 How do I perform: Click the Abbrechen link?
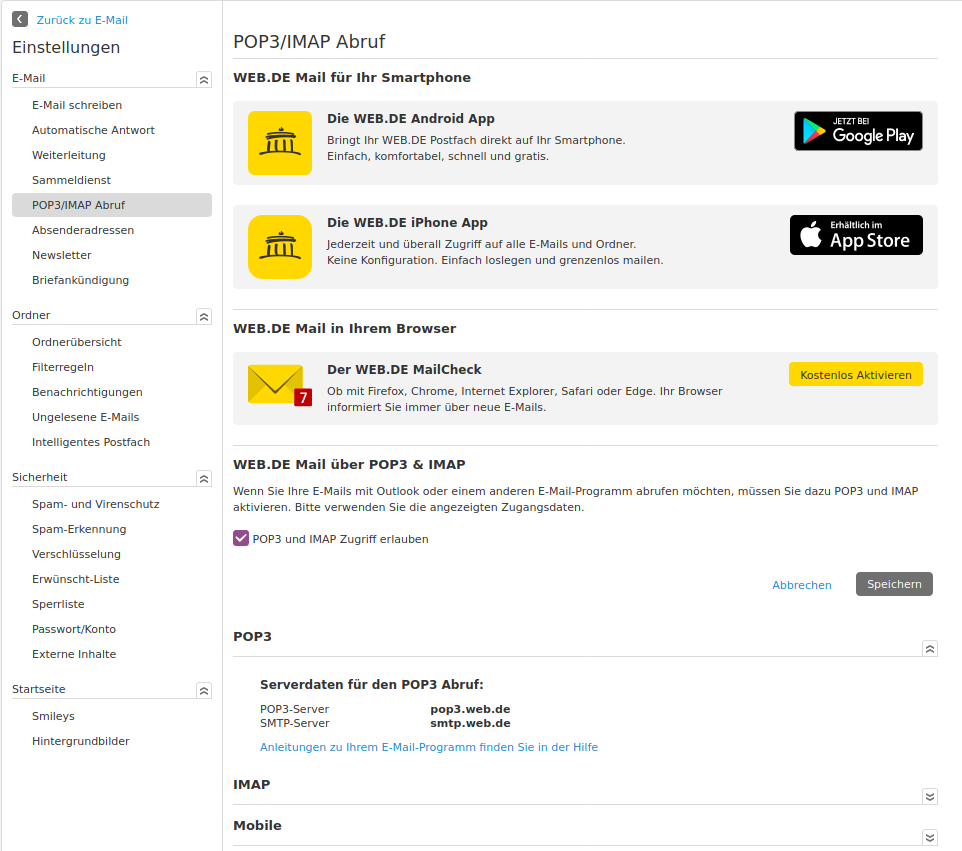point(802,585)
